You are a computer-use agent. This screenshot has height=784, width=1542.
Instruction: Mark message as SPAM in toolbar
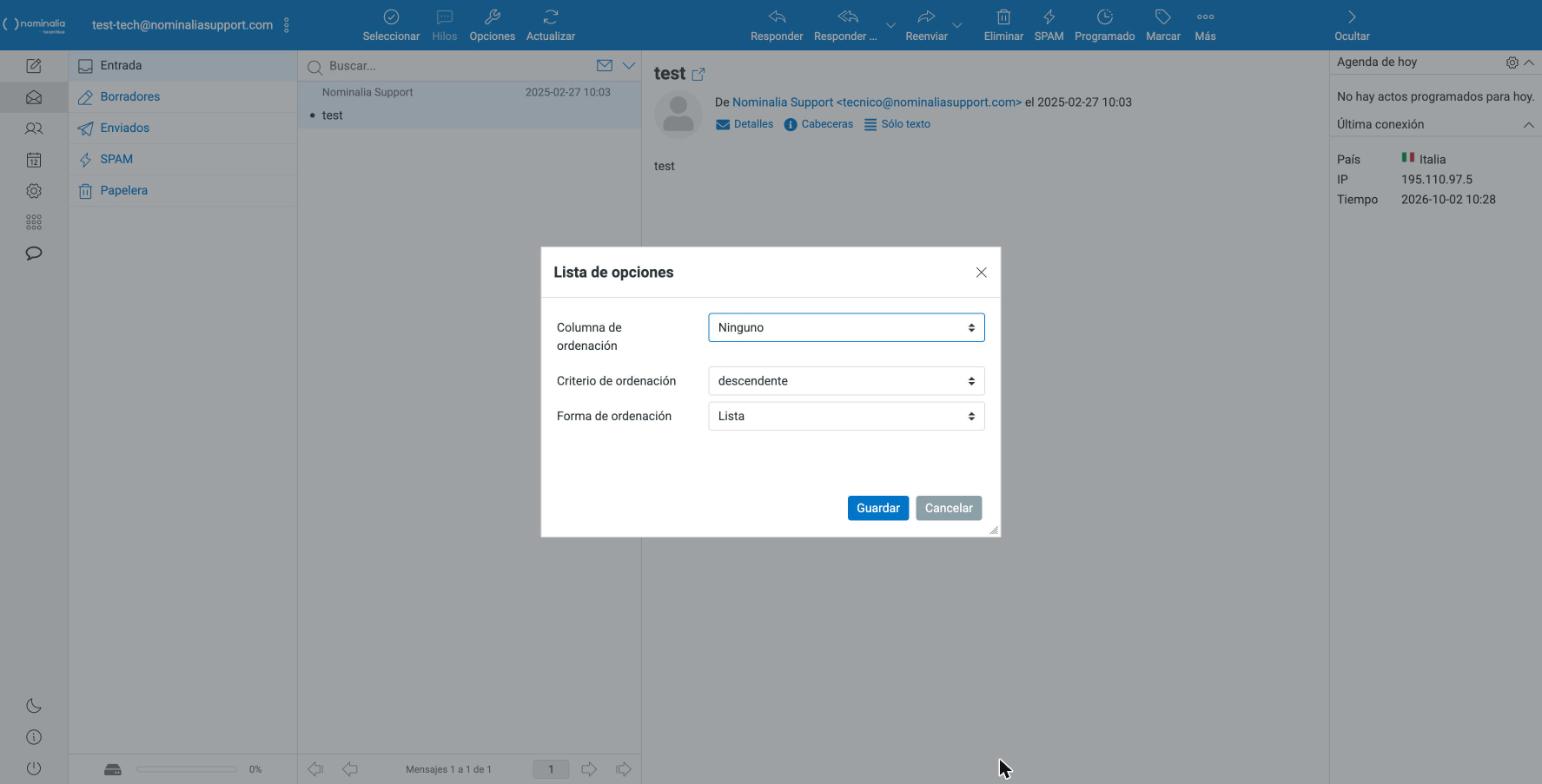pyautogui.click(x=1048, y=25)
